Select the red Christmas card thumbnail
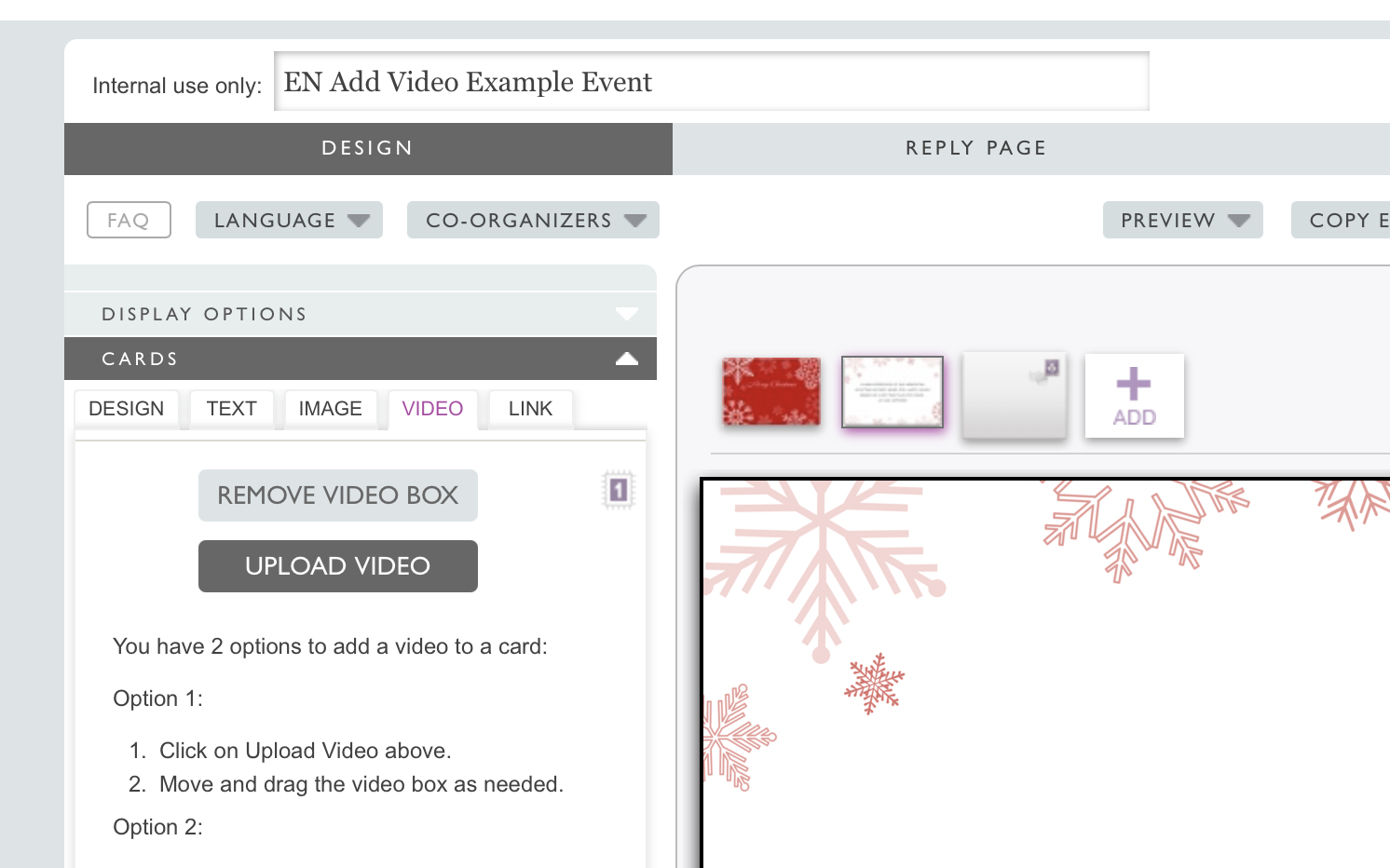 [x=771, y=392]
